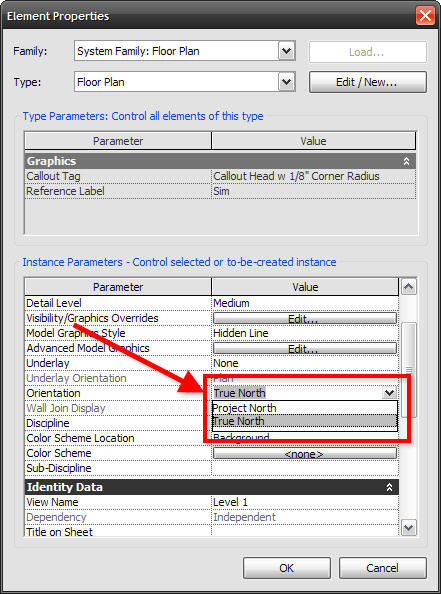Click the Edit / New... button
Image resolution: width=441 pixels, height=594 pixels.
click(368, 82)
